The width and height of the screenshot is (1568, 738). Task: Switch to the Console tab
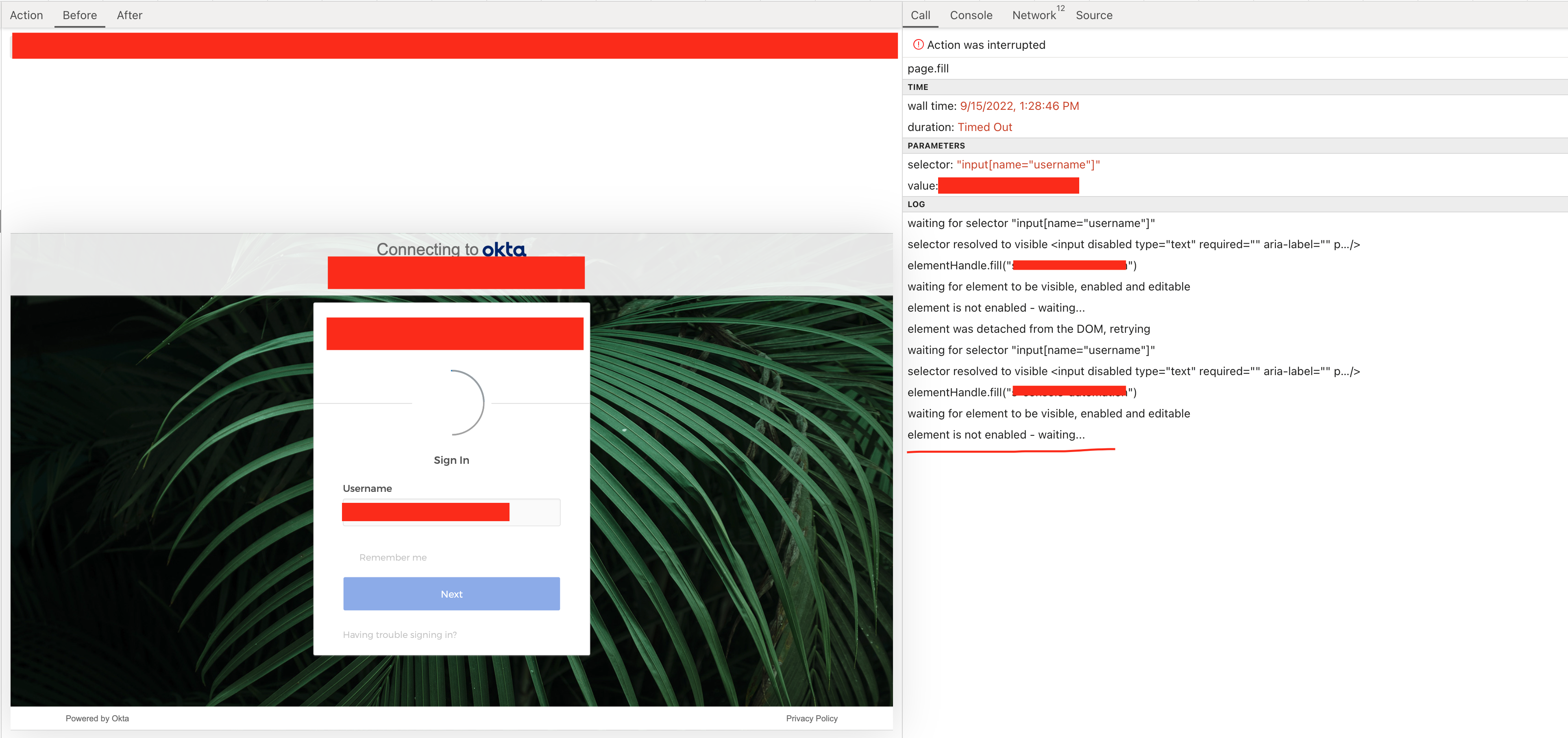(x=971, y=15)
